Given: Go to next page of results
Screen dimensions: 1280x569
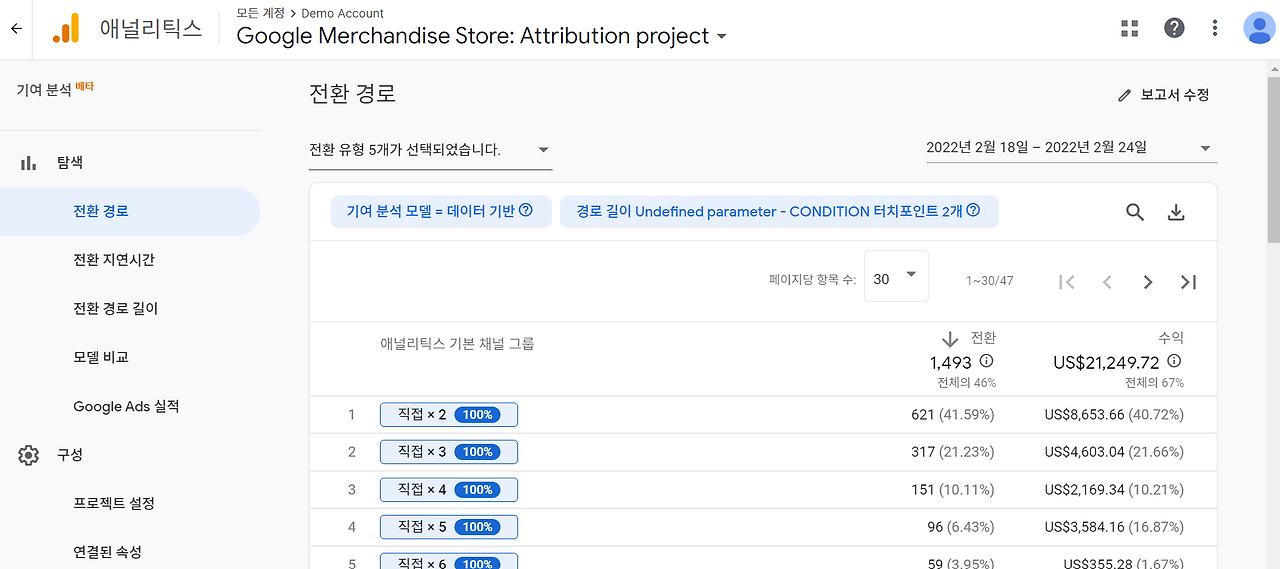Looking at the screenshot, I should point(1148,282).
